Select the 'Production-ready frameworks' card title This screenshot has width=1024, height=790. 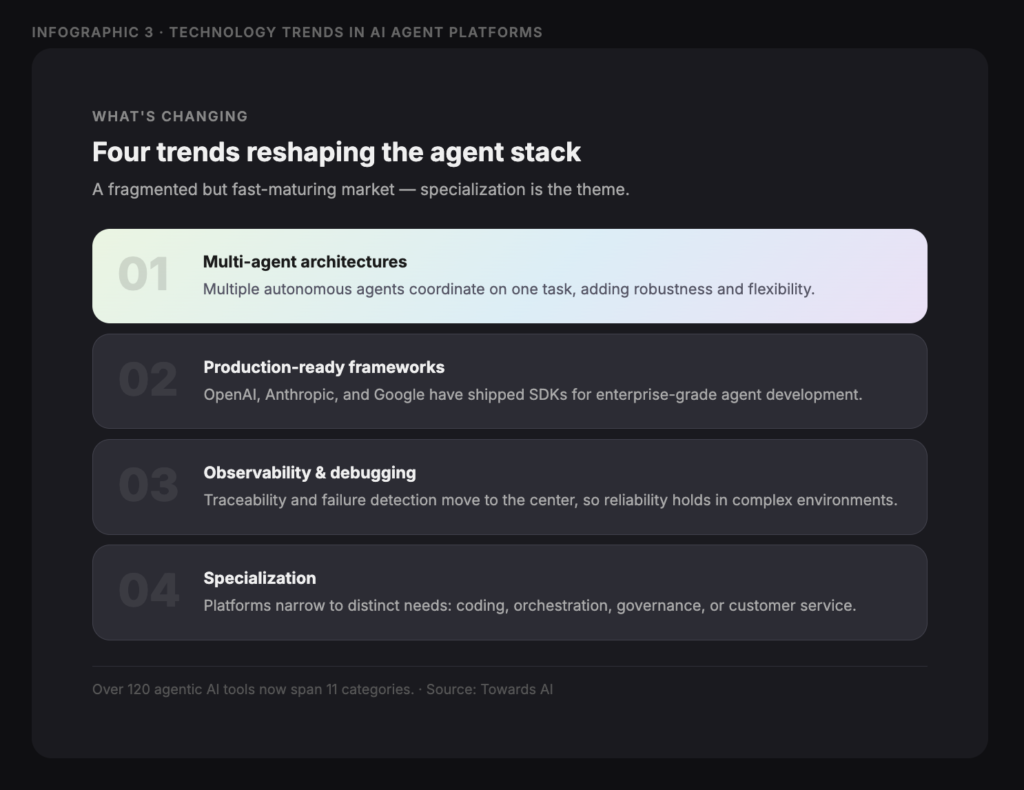click(324, 367)
